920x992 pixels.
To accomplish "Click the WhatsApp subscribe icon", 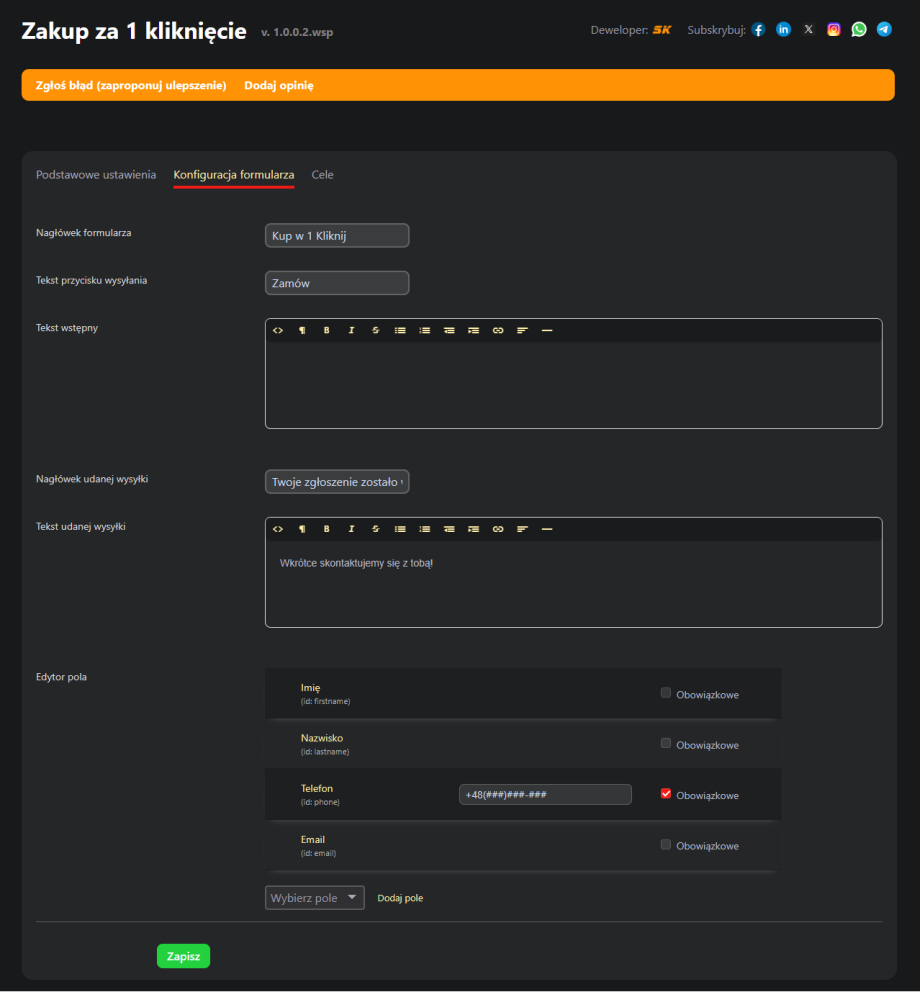I will (x=859, y=30).
